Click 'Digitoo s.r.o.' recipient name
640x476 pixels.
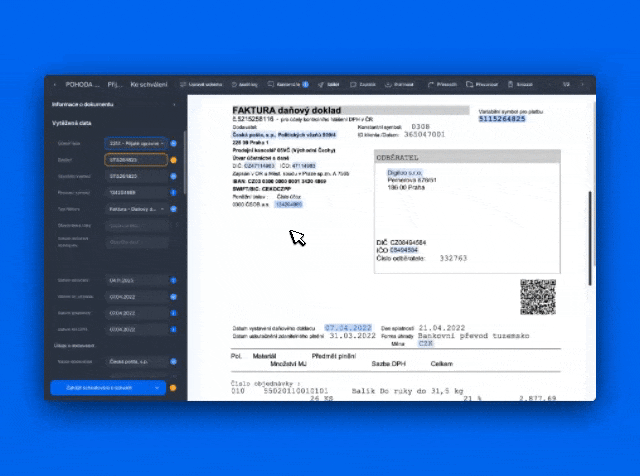pyautogui.click(x=404, y=173)
